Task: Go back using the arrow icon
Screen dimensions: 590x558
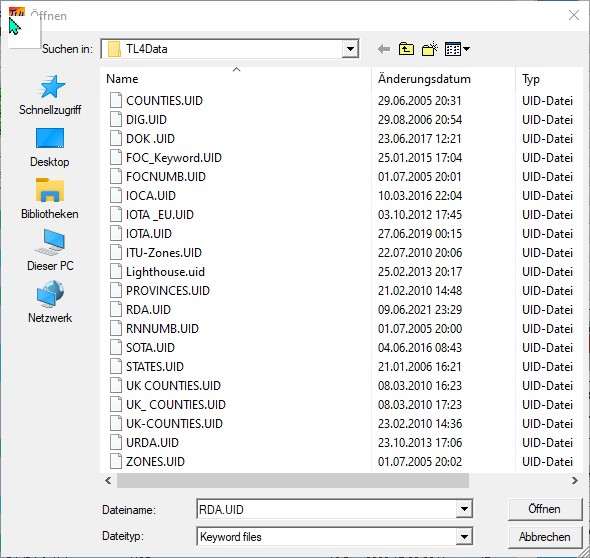Action: pos(384,49)
